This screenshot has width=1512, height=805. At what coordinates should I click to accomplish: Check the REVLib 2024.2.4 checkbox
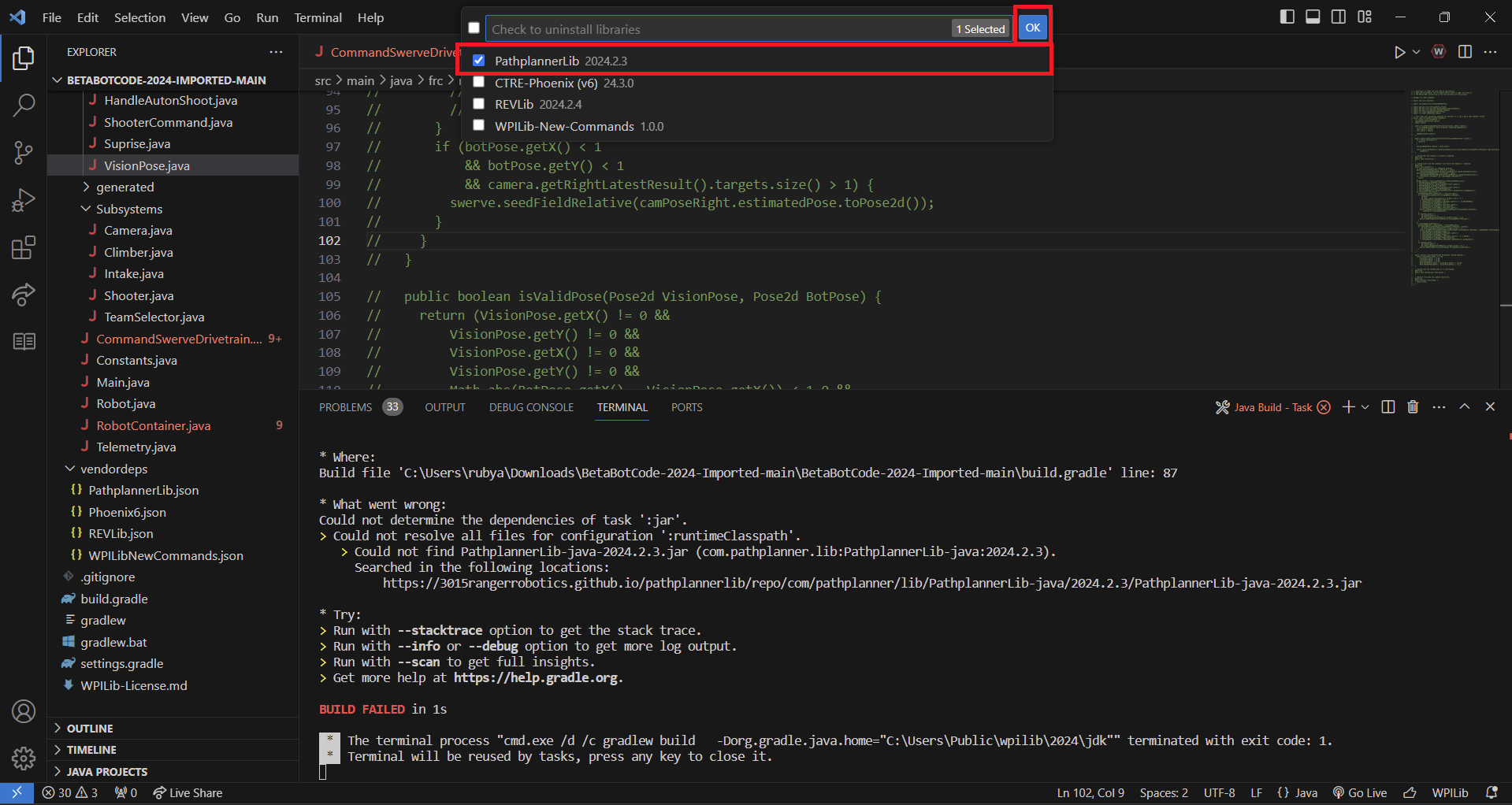click(478, 103)
